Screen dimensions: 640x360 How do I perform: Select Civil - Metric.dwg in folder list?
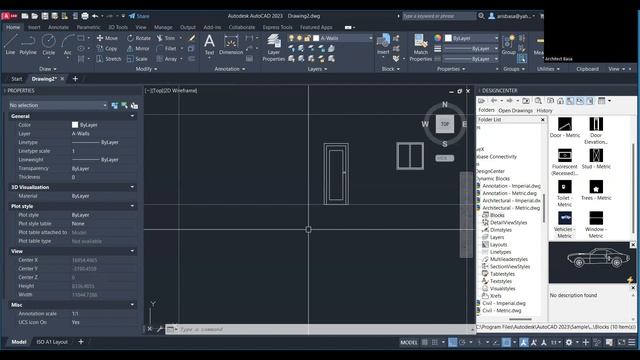[502, 311]
